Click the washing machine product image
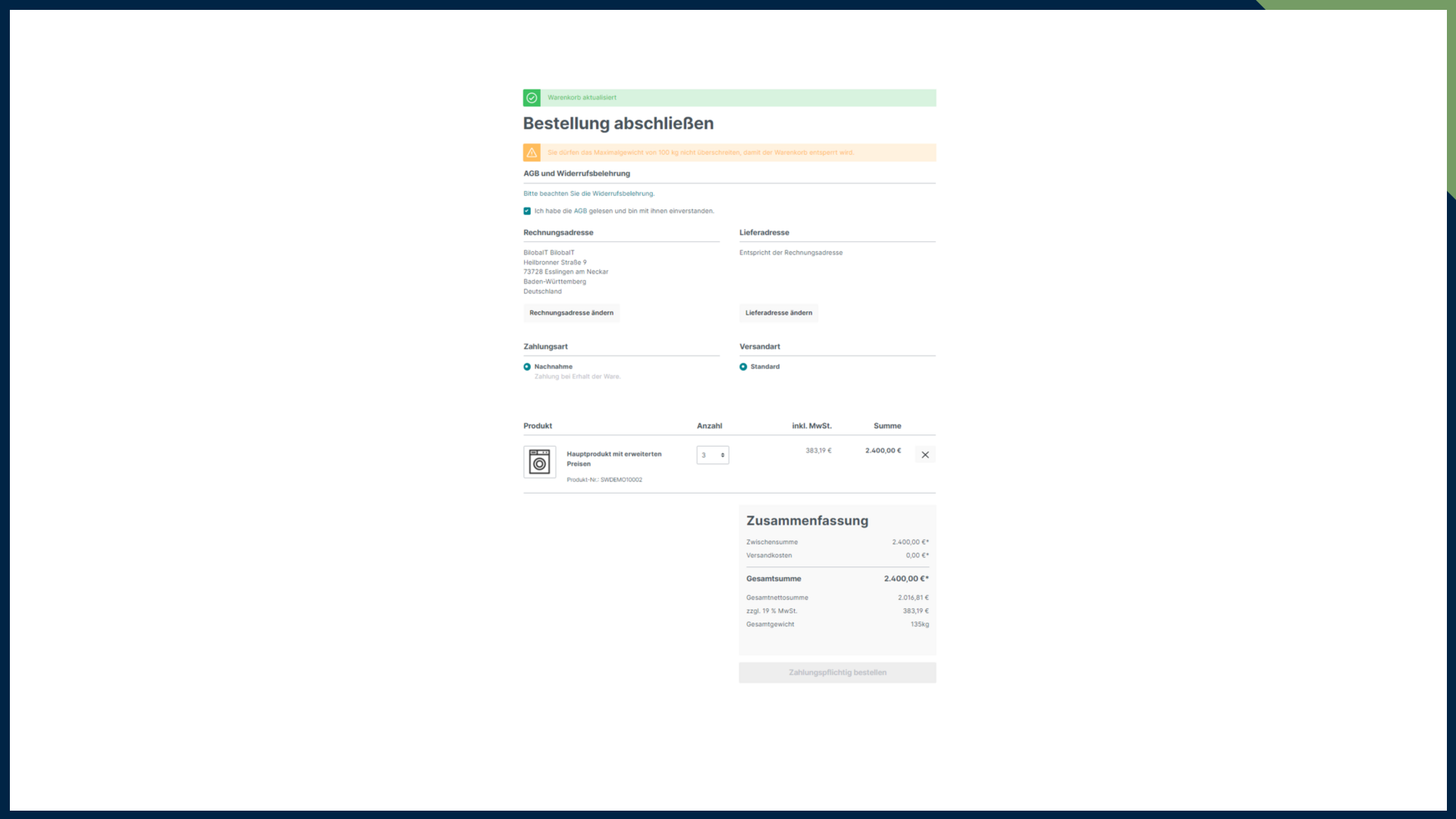 point(539,462)
